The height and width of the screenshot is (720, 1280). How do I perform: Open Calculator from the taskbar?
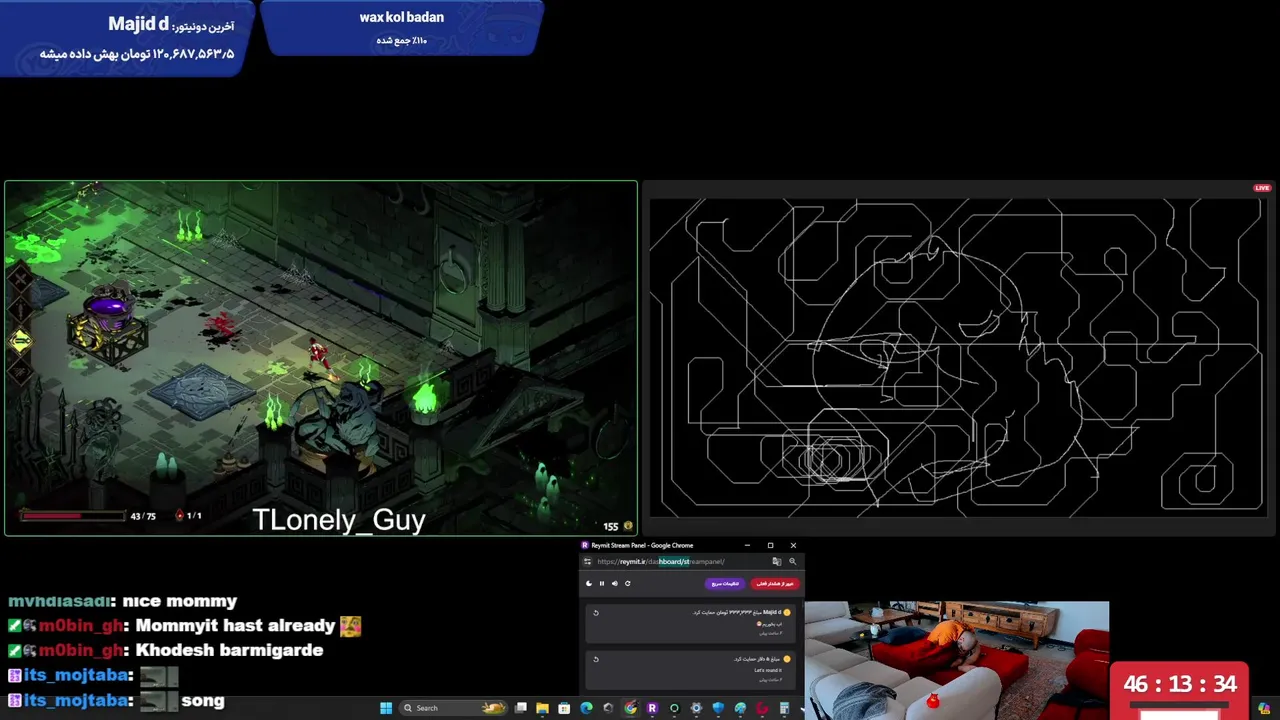pyautogui.click(x=784, y=708)
